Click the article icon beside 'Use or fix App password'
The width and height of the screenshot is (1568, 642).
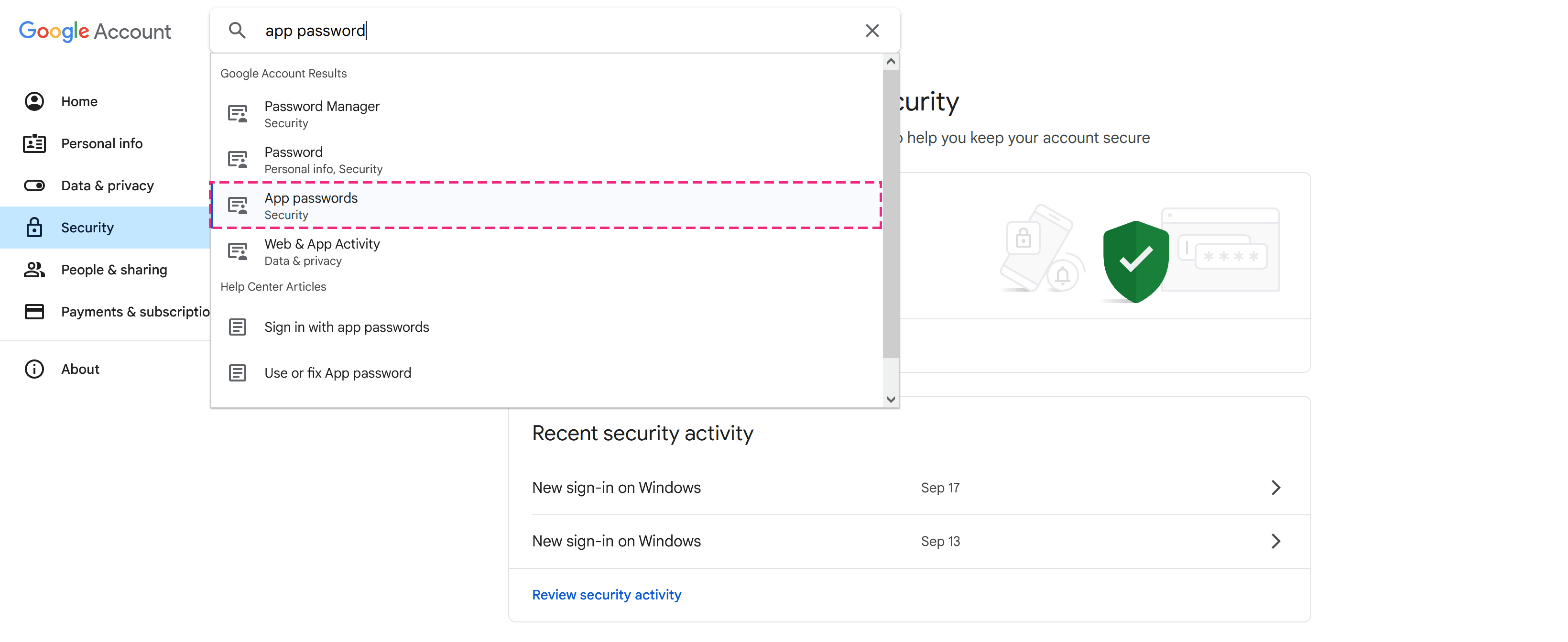[x=238, y=373]
